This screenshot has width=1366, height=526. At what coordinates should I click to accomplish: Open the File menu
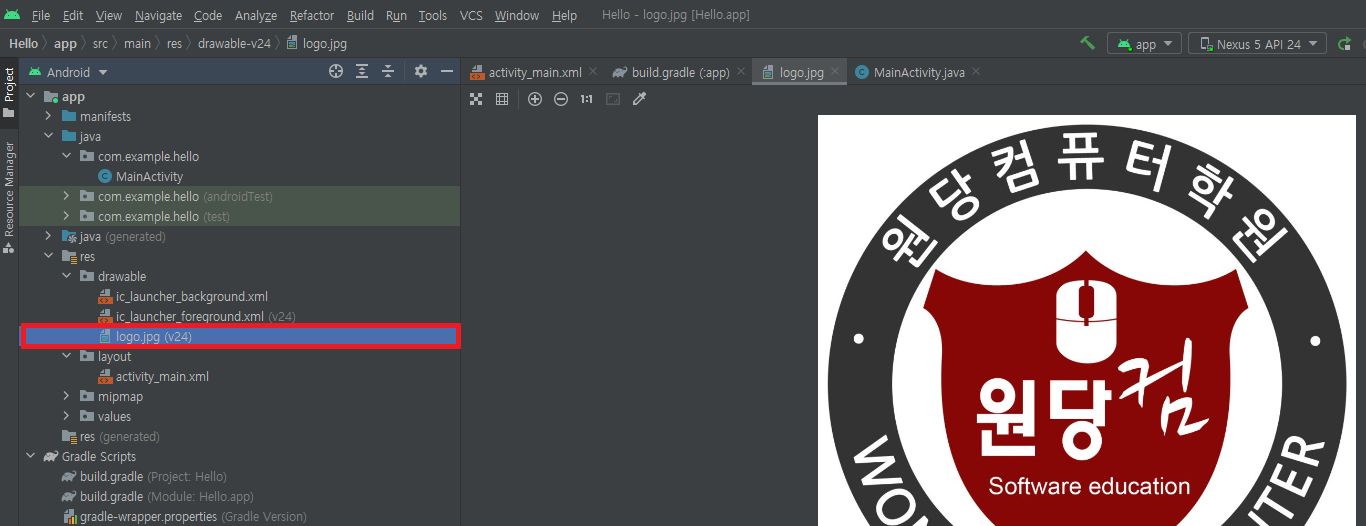point(41,15)
